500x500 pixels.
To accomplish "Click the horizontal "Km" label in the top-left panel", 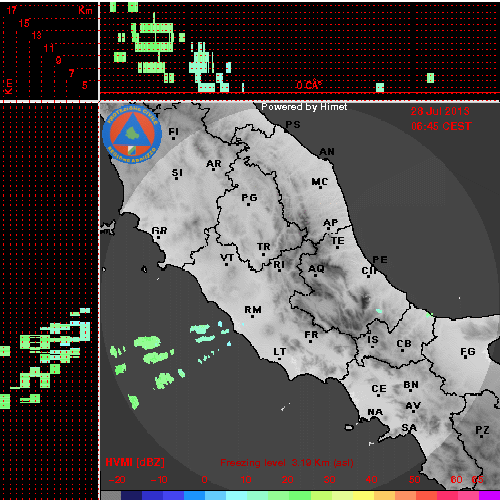I will [x=85, y=10].
